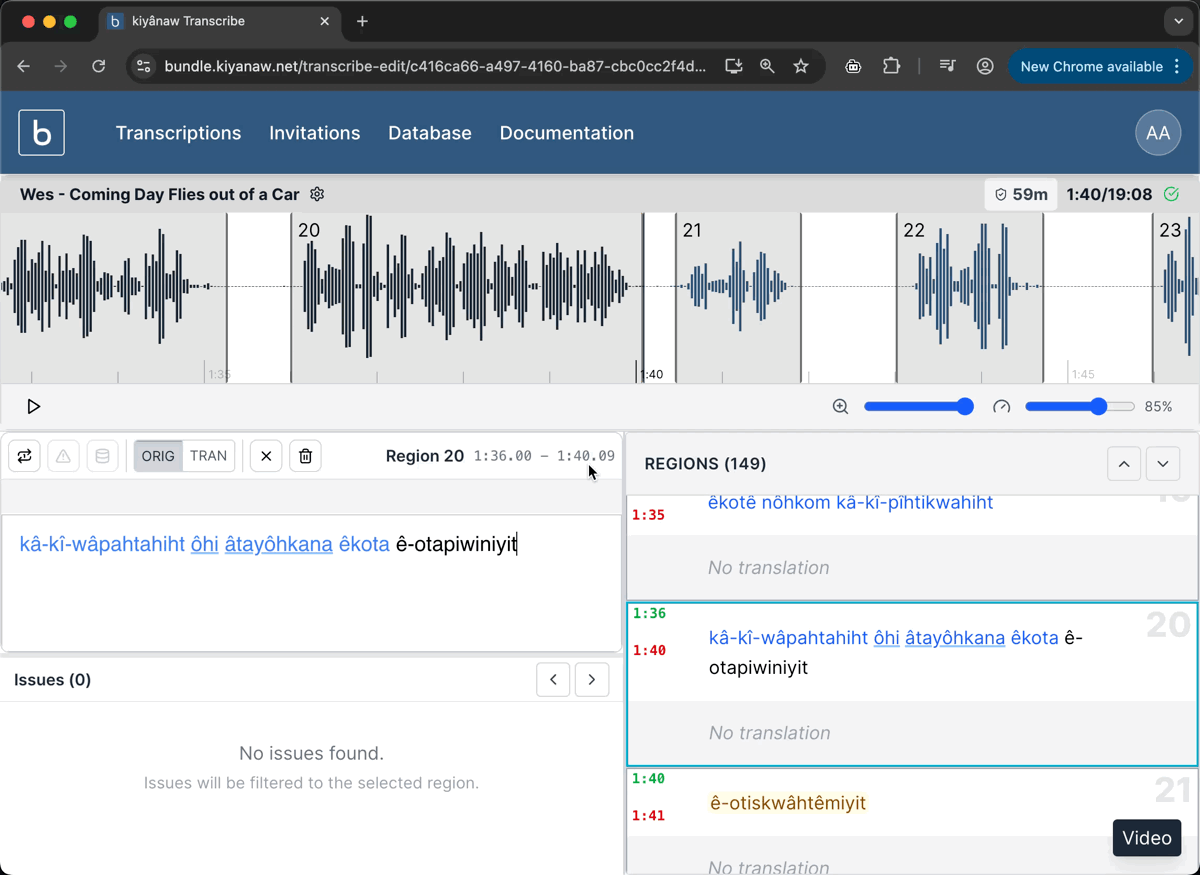Go to previous region with up chevron
The width and height of the screenshot is (1200, 875).
pos(1124,464)
